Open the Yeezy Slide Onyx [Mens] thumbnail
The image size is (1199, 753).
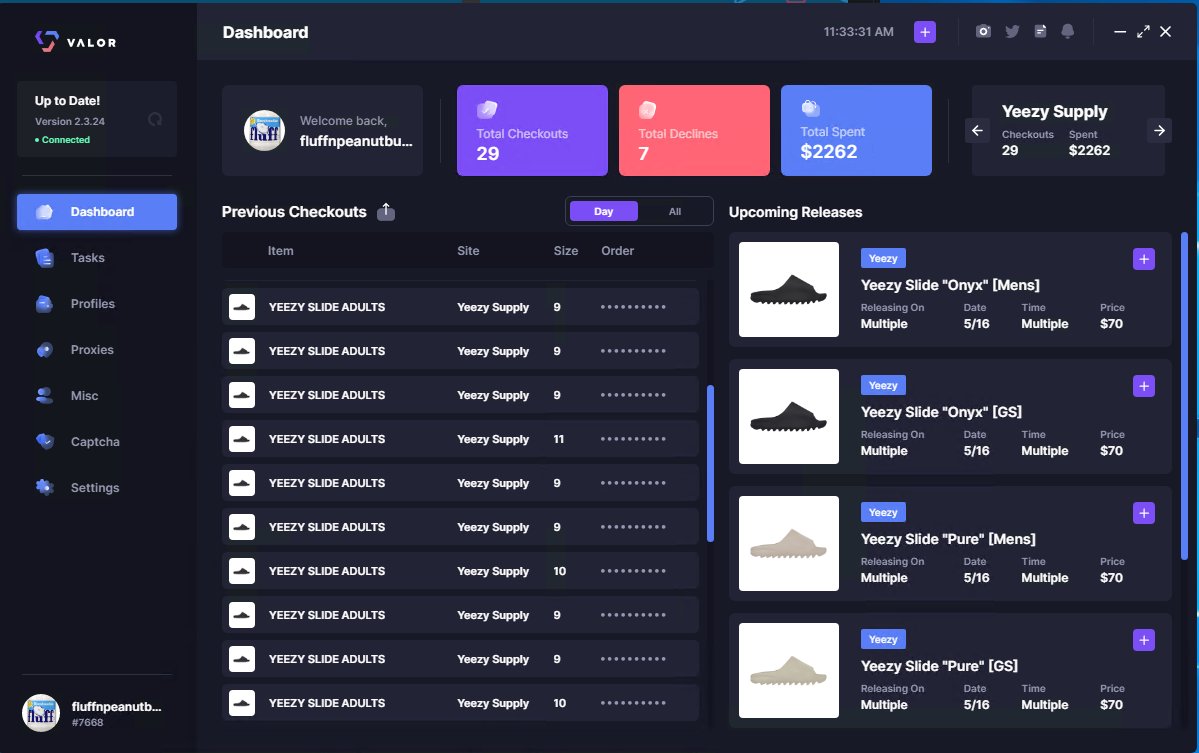click(x=788, y=290)
